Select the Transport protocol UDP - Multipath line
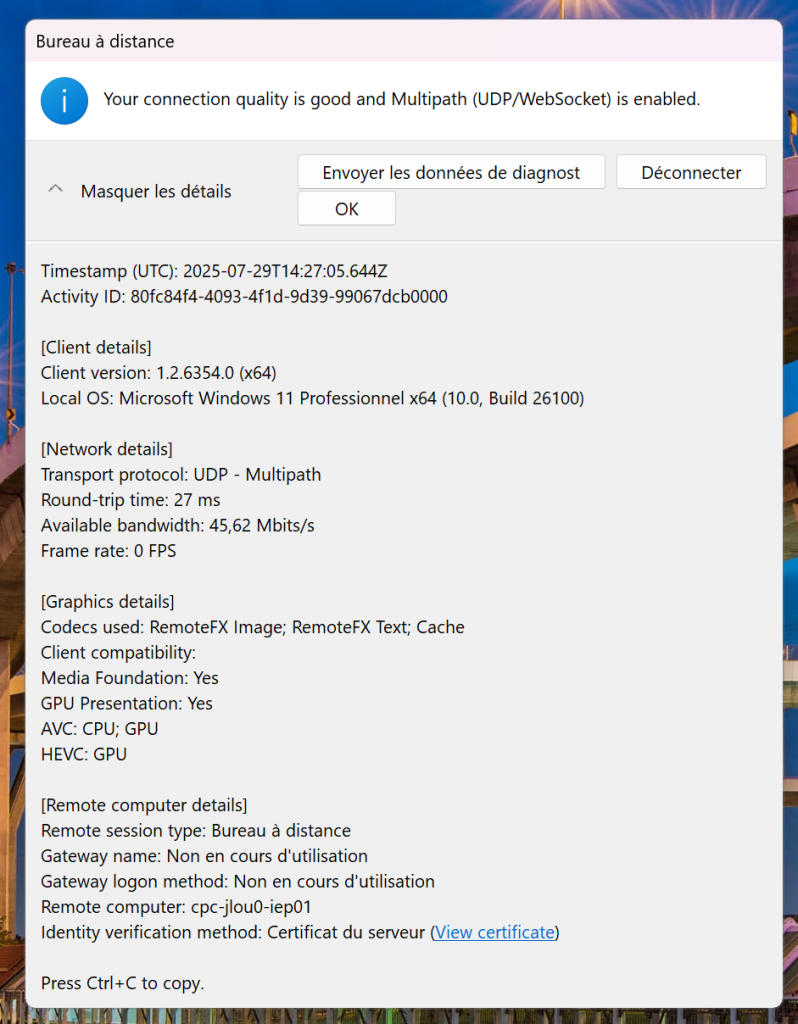This screenshot has width=798, height=1024. pos(181,475)
